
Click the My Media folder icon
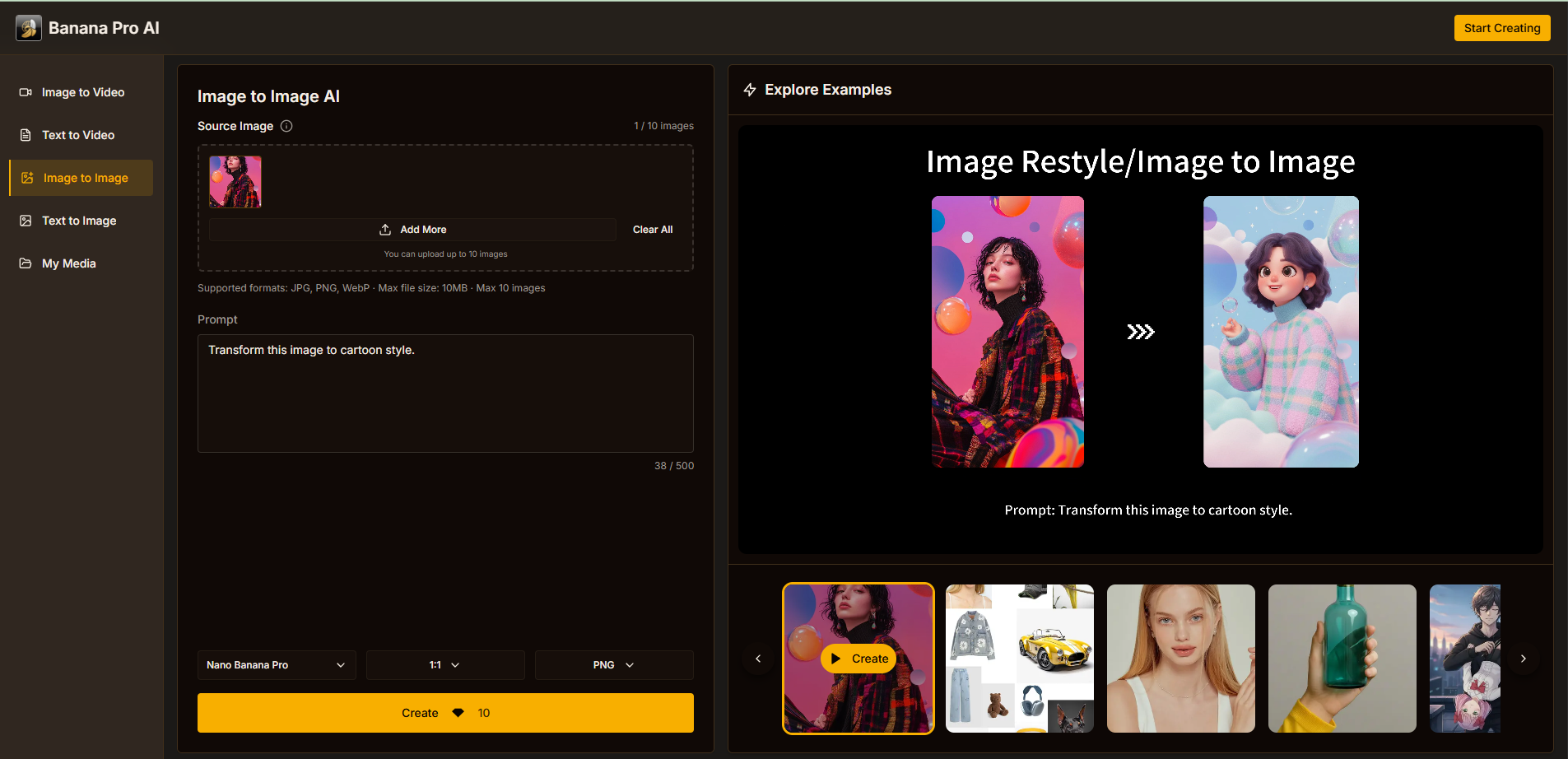26,263
